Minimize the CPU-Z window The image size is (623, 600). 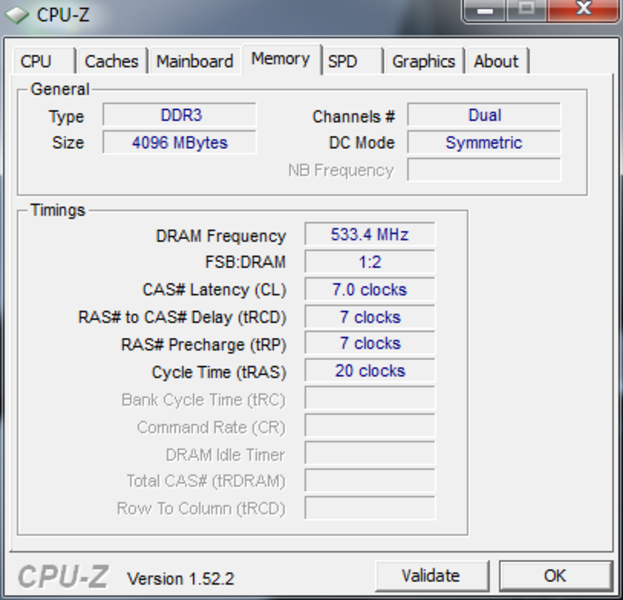485,10
